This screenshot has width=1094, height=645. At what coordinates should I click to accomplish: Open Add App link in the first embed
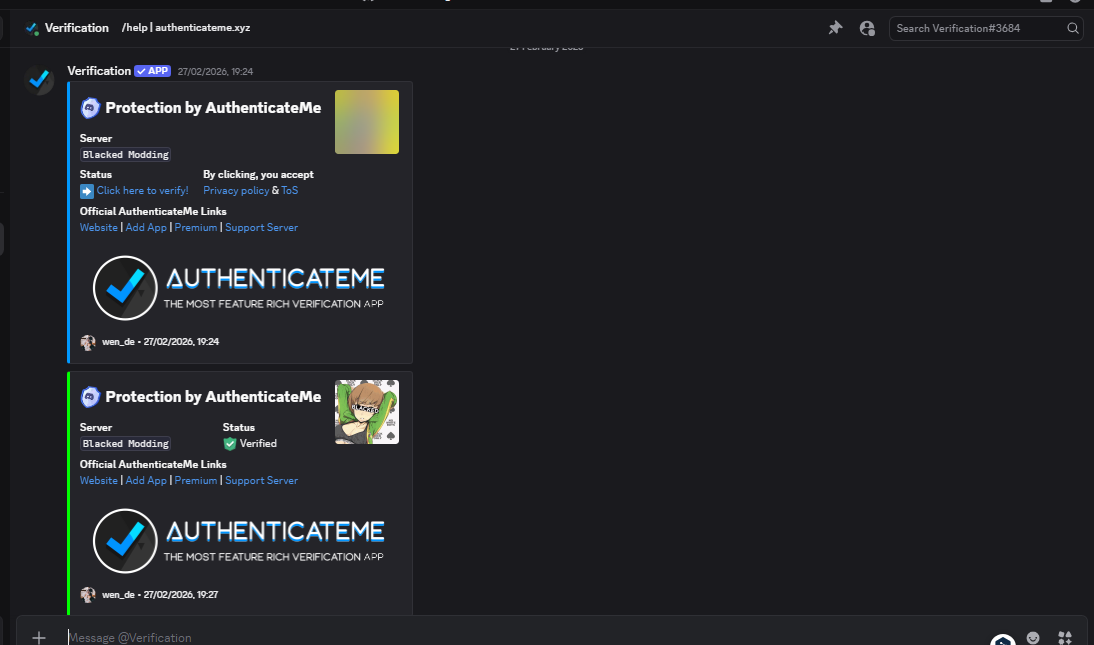click(146, 228)
